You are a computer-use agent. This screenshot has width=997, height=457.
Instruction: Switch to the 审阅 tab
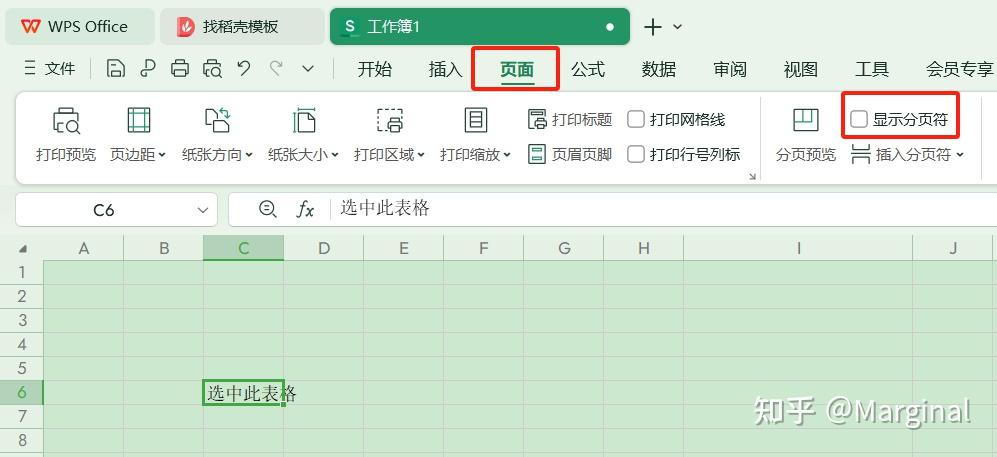click(x=730, y=69)
